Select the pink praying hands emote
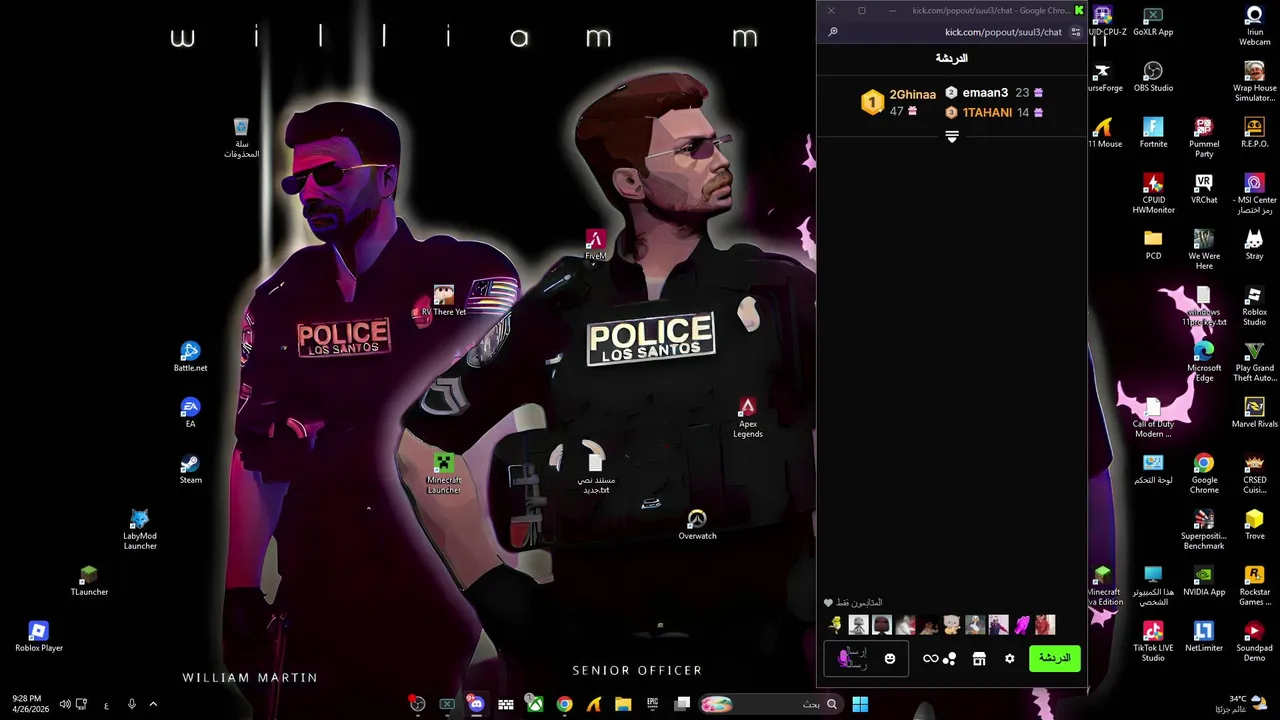1280x720 pixels. coord(1022,625)
